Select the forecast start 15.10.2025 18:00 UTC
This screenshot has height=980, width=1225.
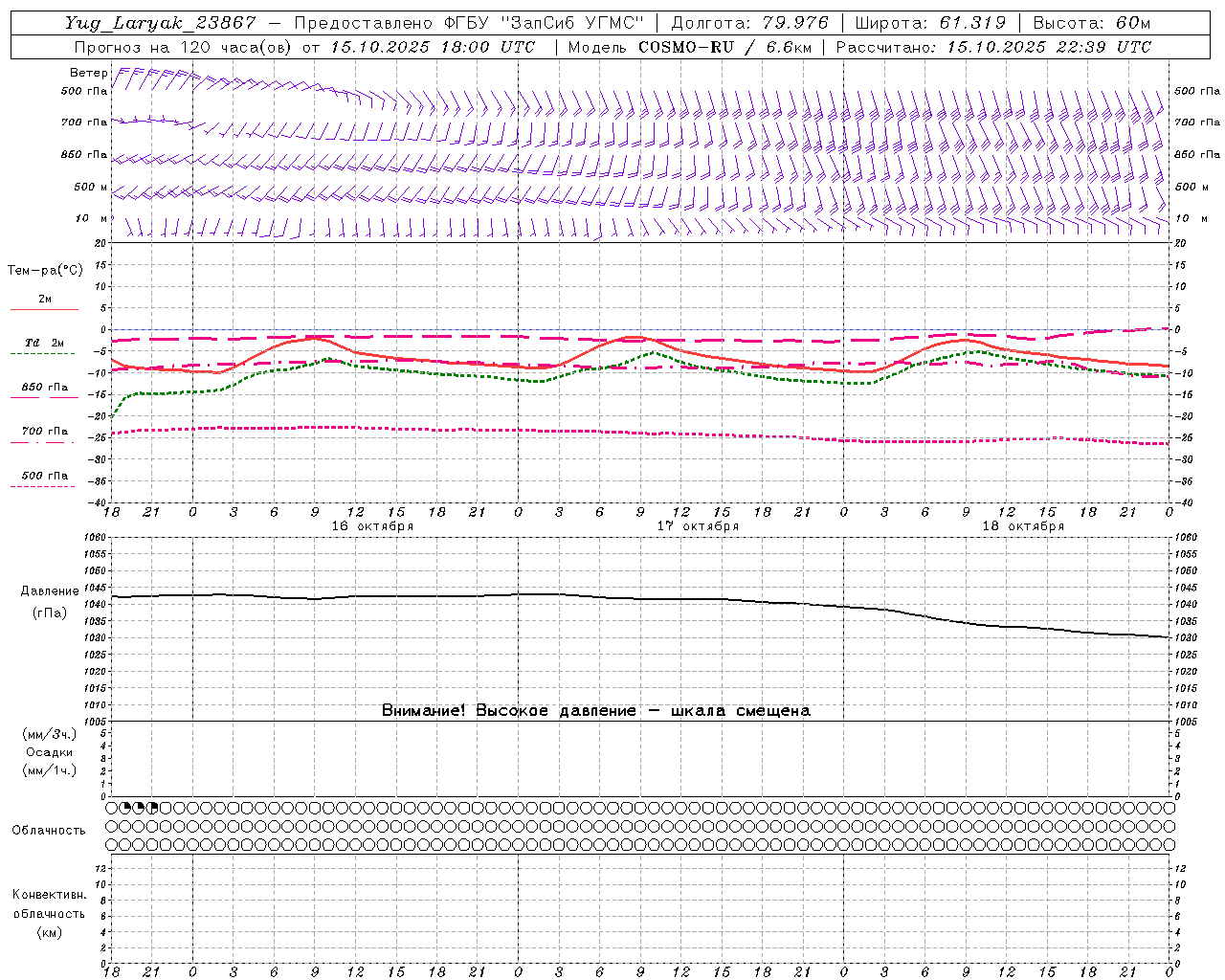pyautogui.click(x=433, y=47)
